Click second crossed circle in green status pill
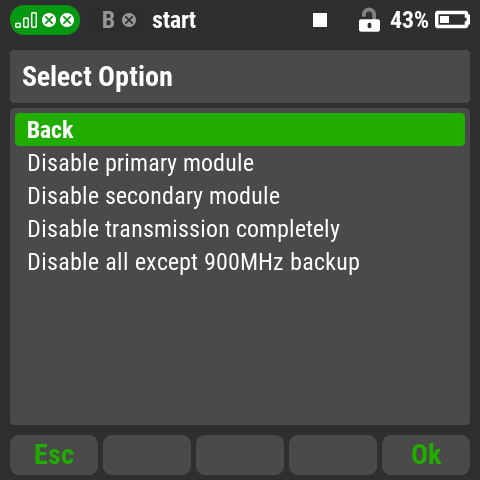The image size is (480, 480). pyautogui.click(x=67, y=20)
